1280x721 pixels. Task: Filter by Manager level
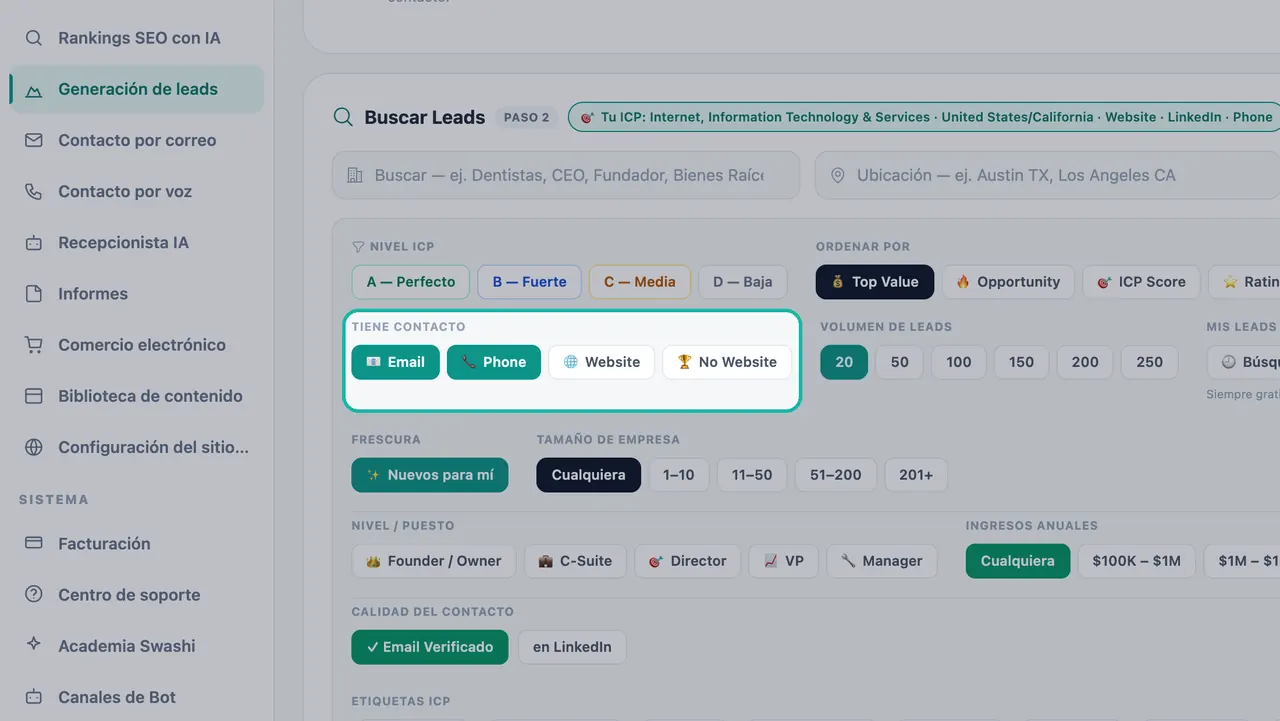882,561
